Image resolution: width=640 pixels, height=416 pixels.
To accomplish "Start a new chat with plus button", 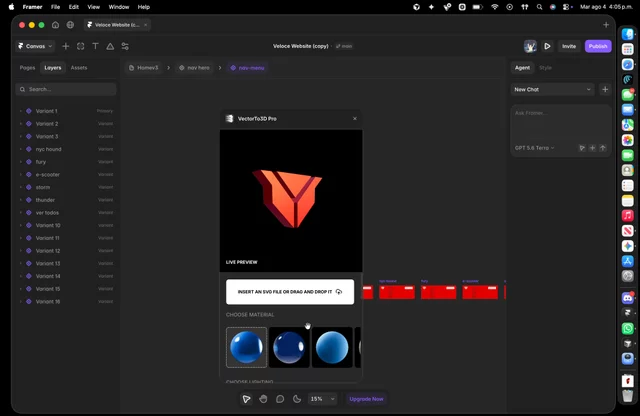I will pyautogui.click(x=605, y=89).
